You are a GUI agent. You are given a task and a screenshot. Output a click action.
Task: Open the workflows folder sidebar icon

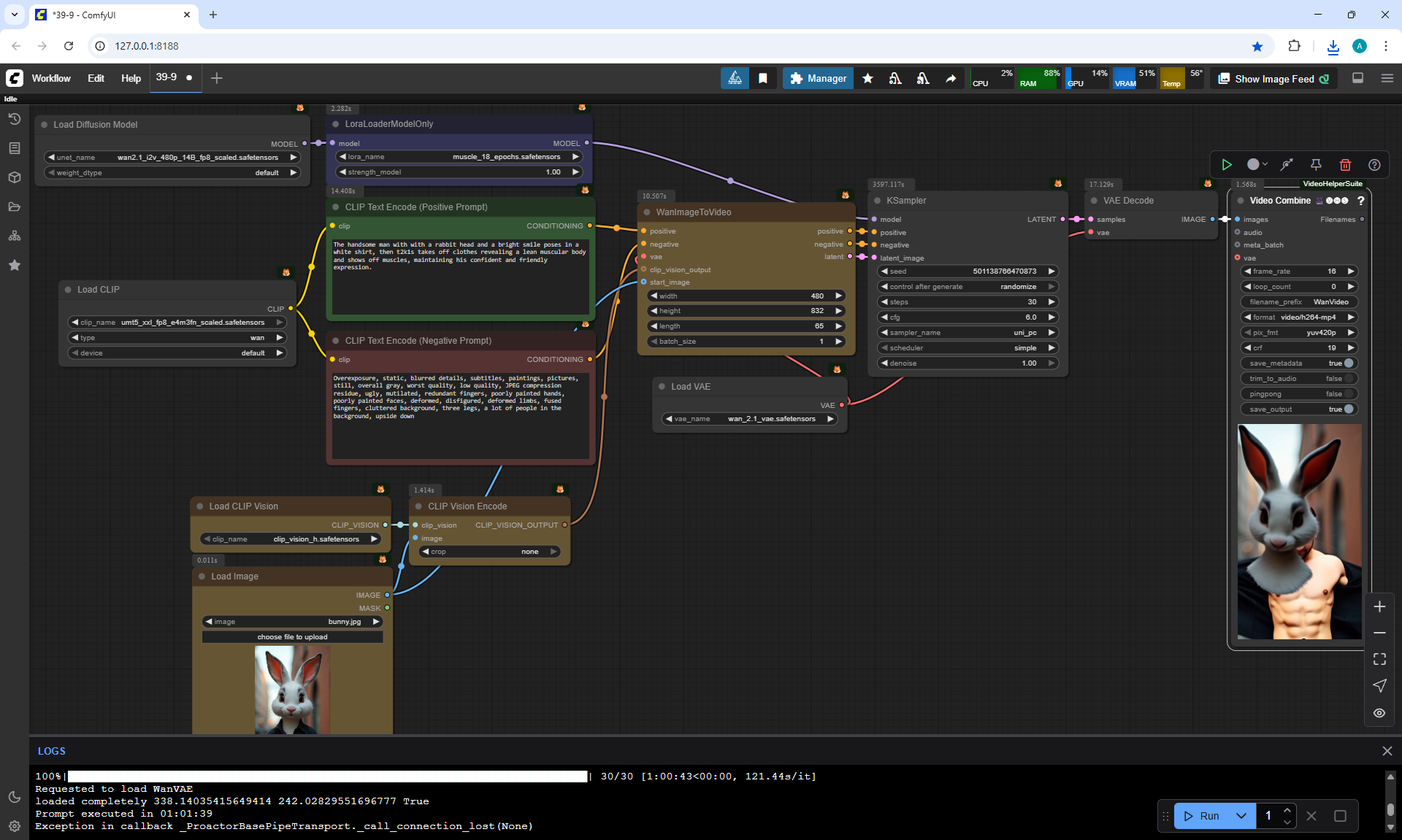point(15,207)
